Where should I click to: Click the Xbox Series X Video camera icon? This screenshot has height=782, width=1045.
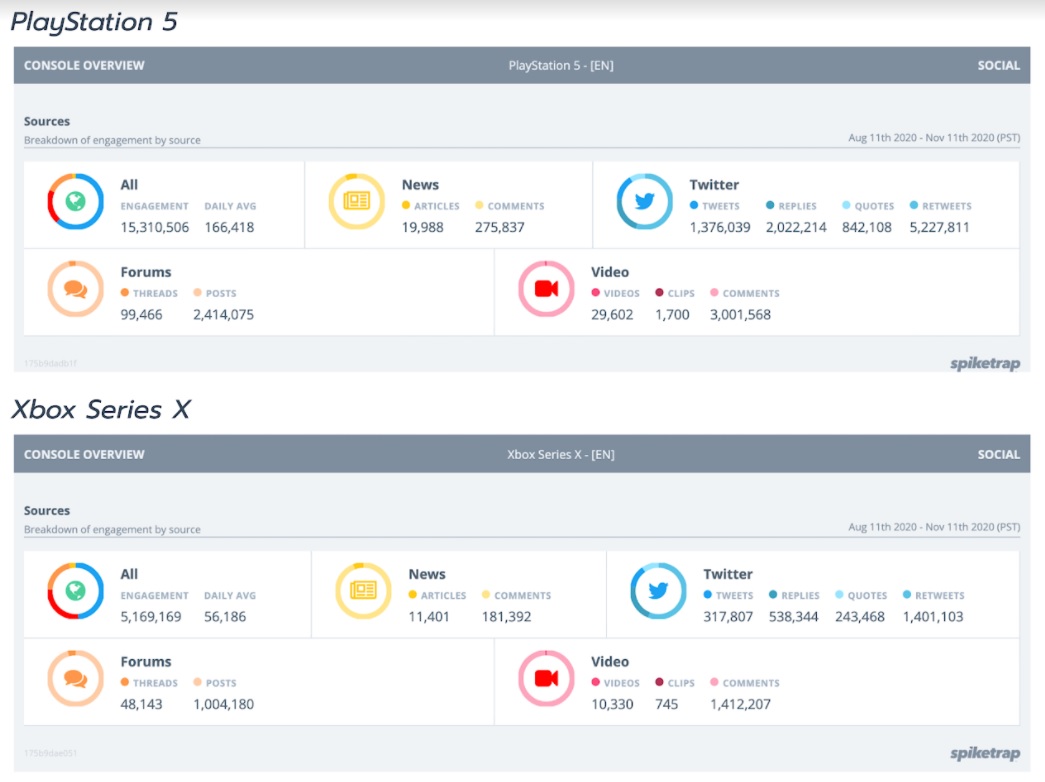click(x=546, y=679)
